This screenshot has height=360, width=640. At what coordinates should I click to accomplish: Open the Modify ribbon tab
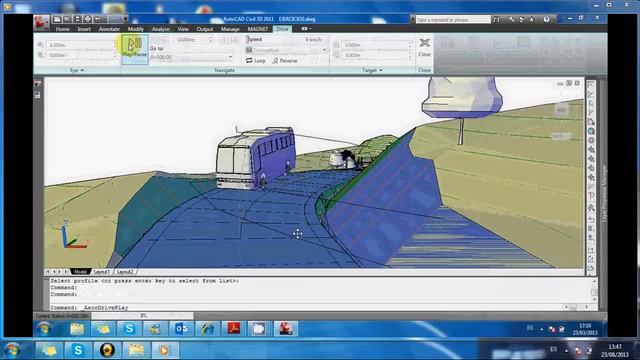click(x=136, y=29)
